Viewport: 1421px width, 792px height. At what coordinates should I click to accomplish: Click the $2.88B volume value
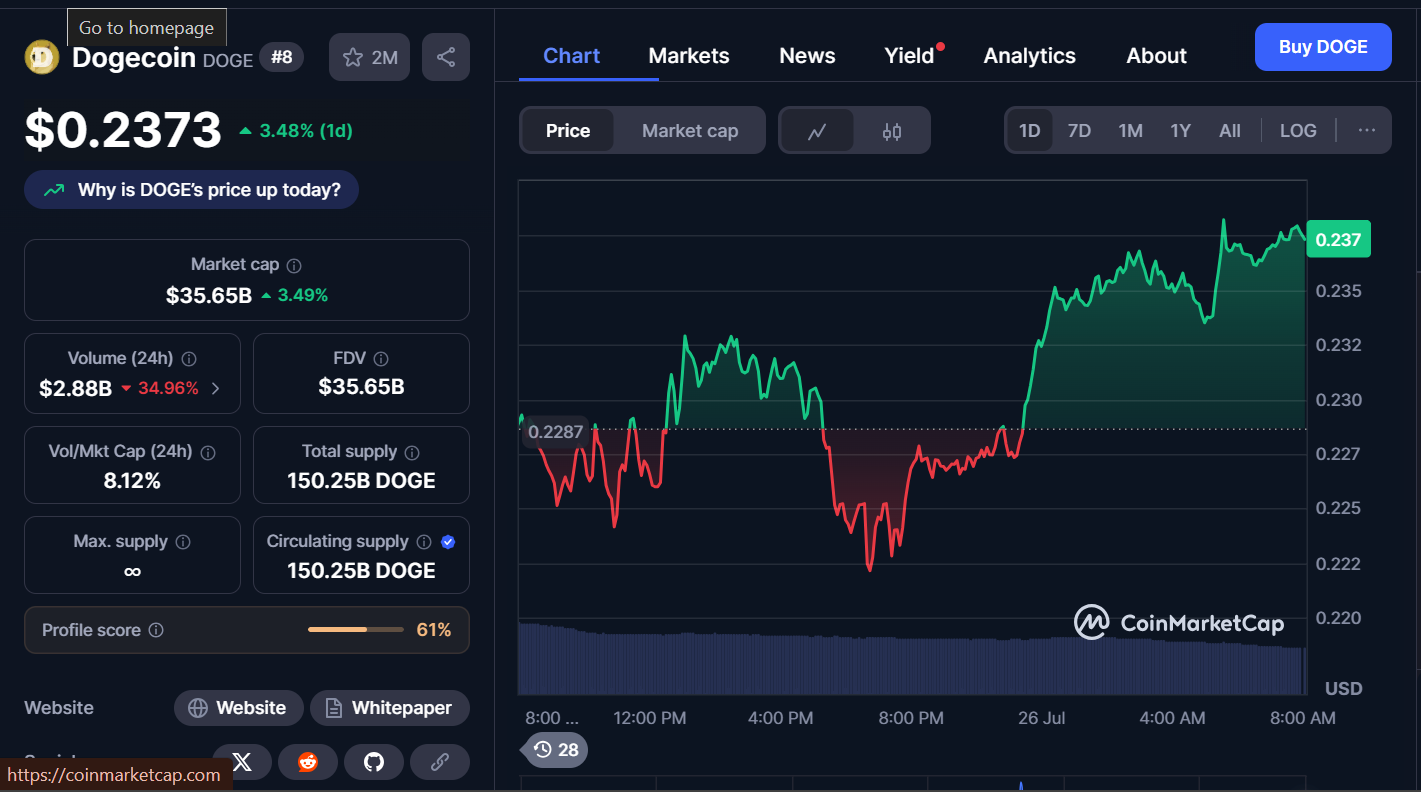click(x=75, y=388)
